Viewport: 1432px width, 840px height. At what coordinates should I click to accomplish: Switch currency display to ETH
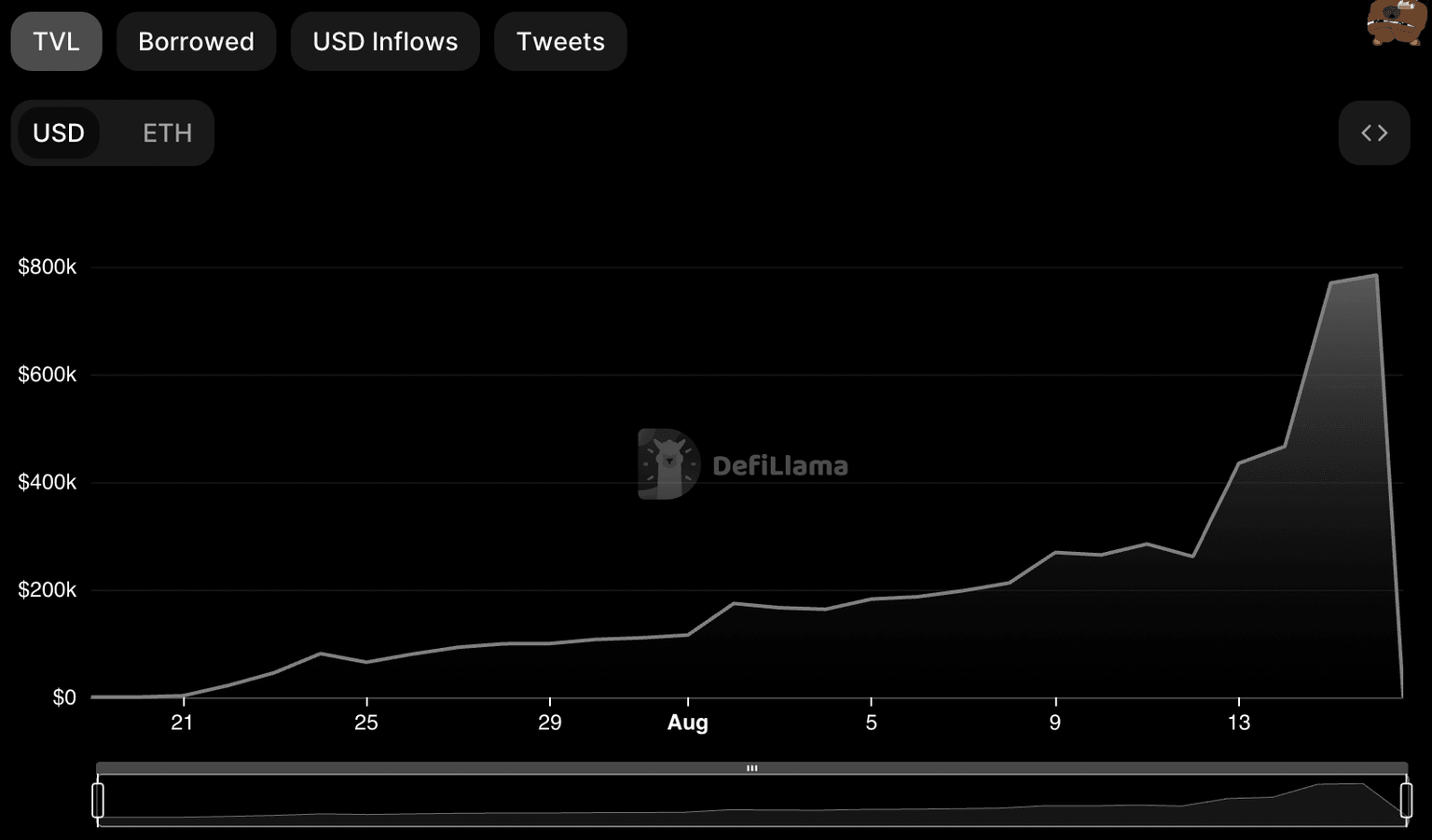[x=168, y=132]
